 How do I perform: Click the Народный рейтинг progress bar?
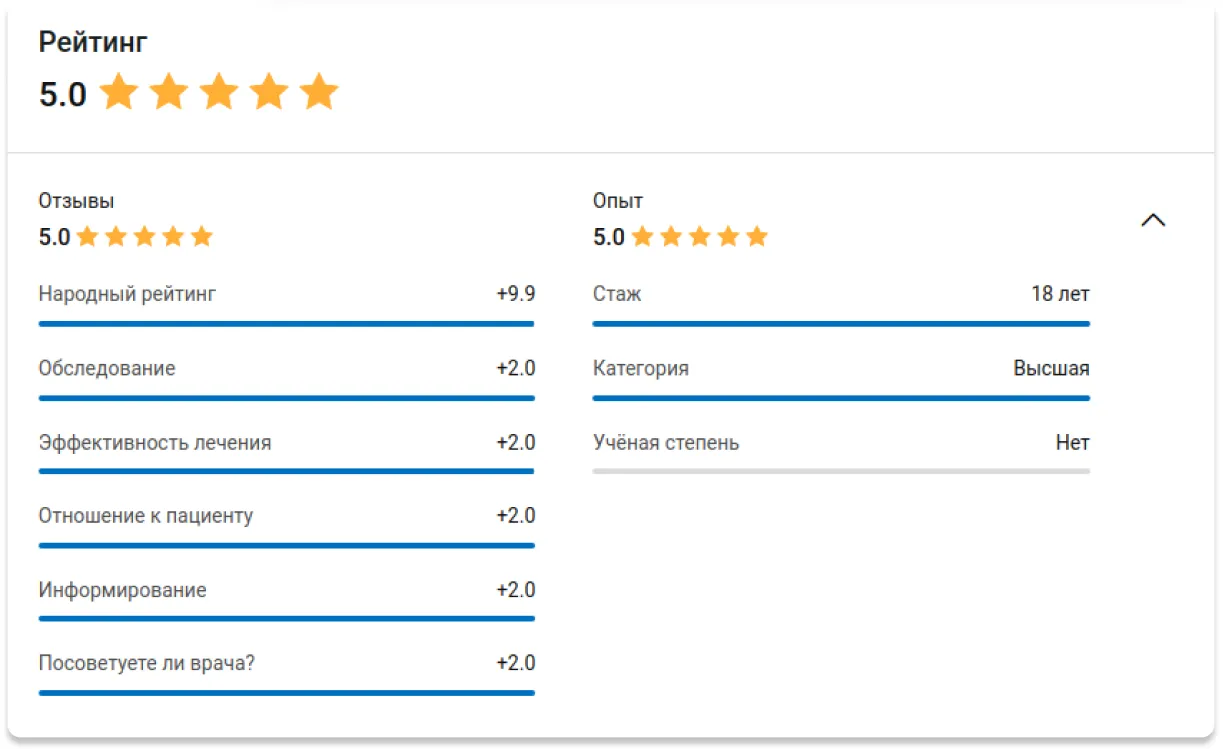tap(287, 324)
